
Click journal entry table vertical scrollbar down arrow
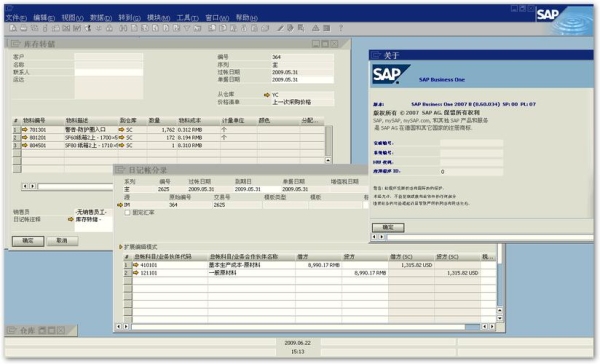click(x=500, y=318)
